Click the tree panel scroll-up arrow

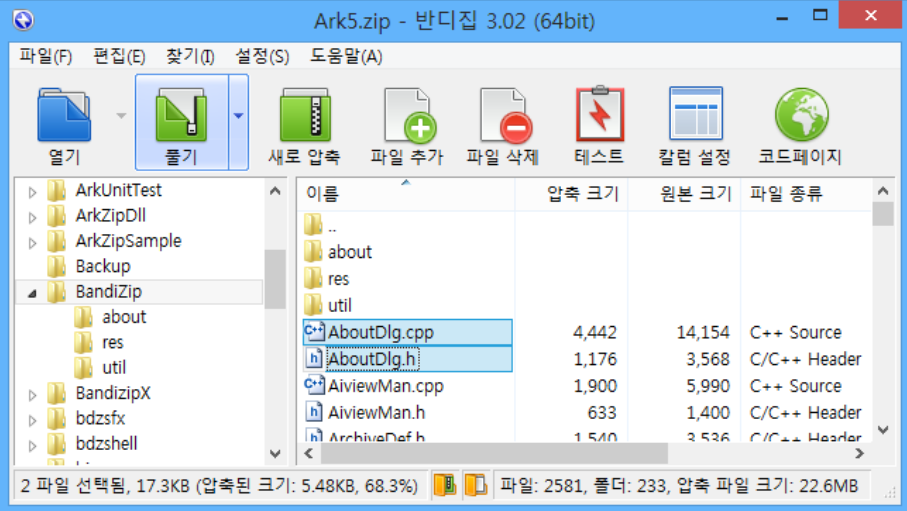point(275,190)
